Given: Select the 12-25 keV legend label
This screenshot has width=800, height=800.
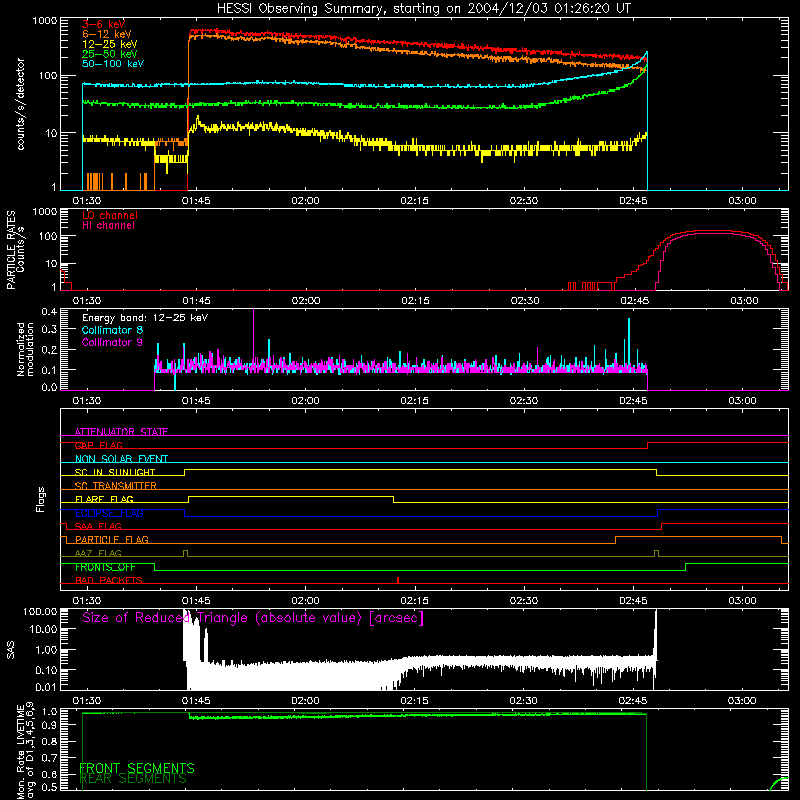Looking at the screenshot, I should (x=110, y=44).
